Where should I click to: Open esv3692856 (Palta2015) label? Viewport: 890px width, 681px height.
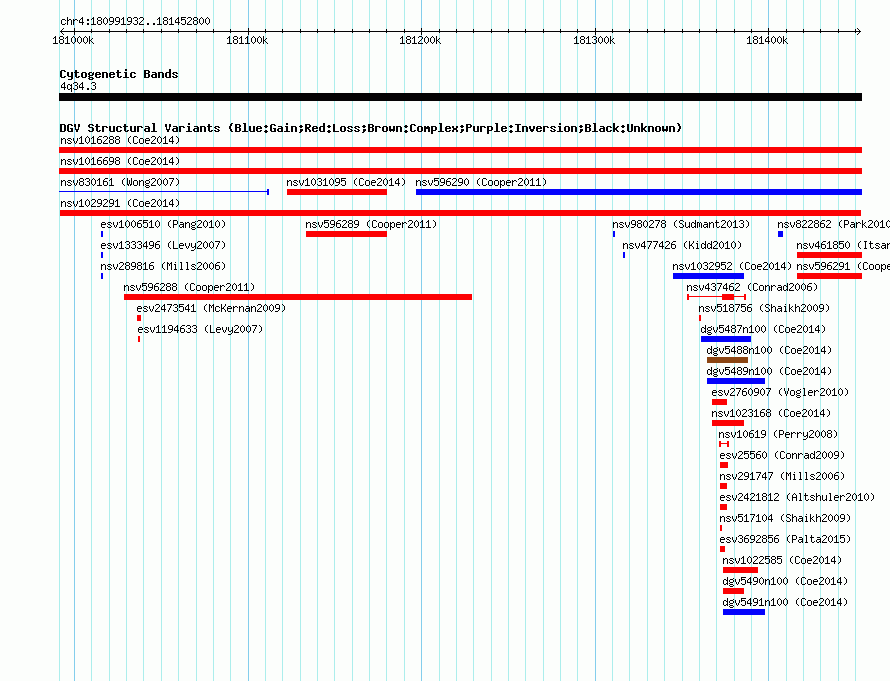point(785,539)
